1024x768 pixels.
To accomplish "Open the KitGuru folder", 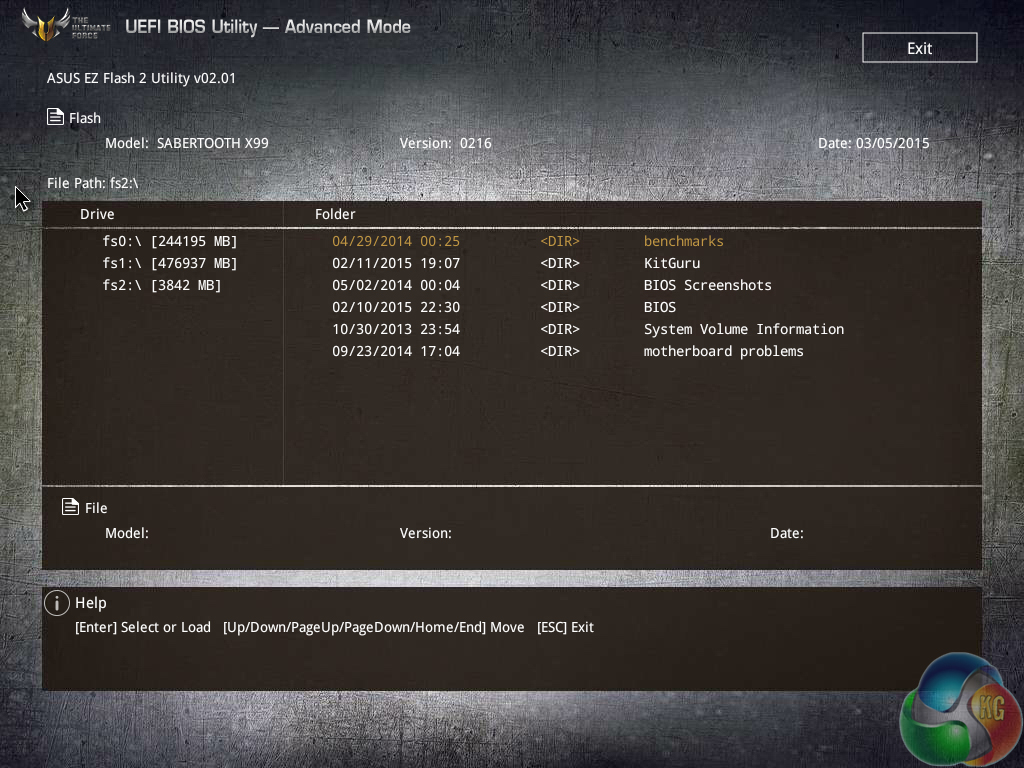I will coord(671,263).
